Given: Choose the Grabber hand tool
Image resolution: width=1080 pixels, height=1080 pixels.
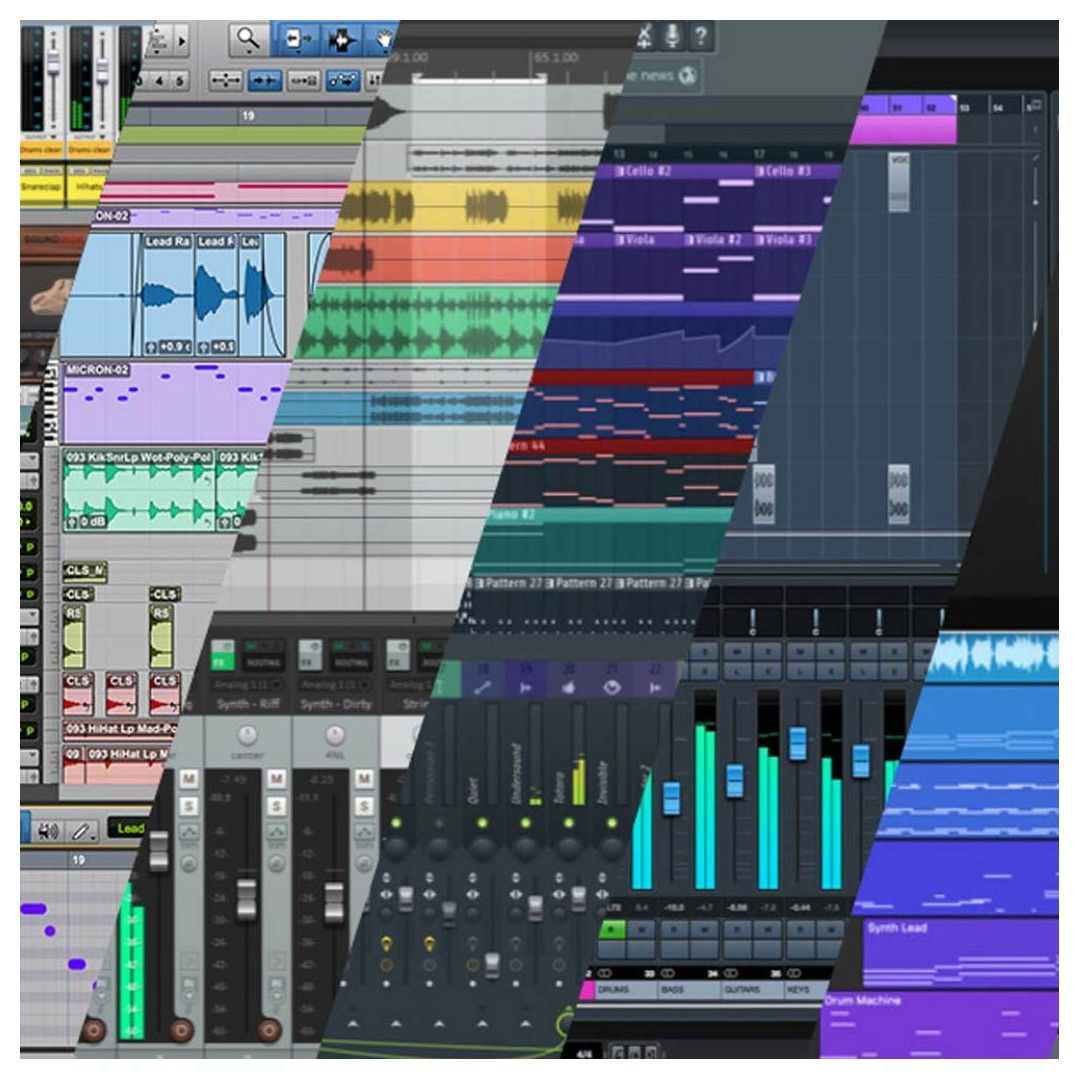Looking at the screenshot, I should point(382,40).
